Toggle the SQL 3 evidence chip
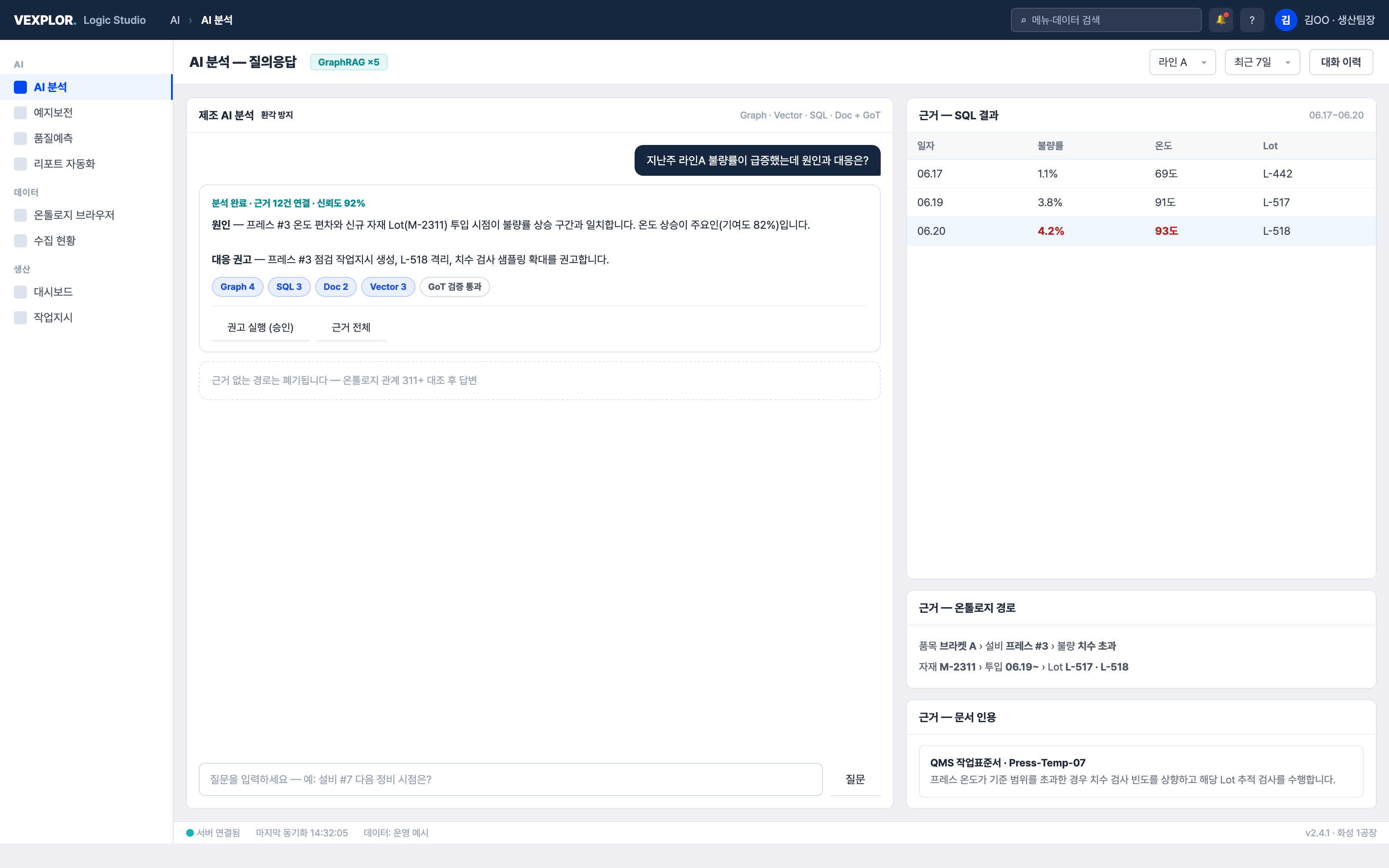 pyautogui.click(x=289, y=286)
